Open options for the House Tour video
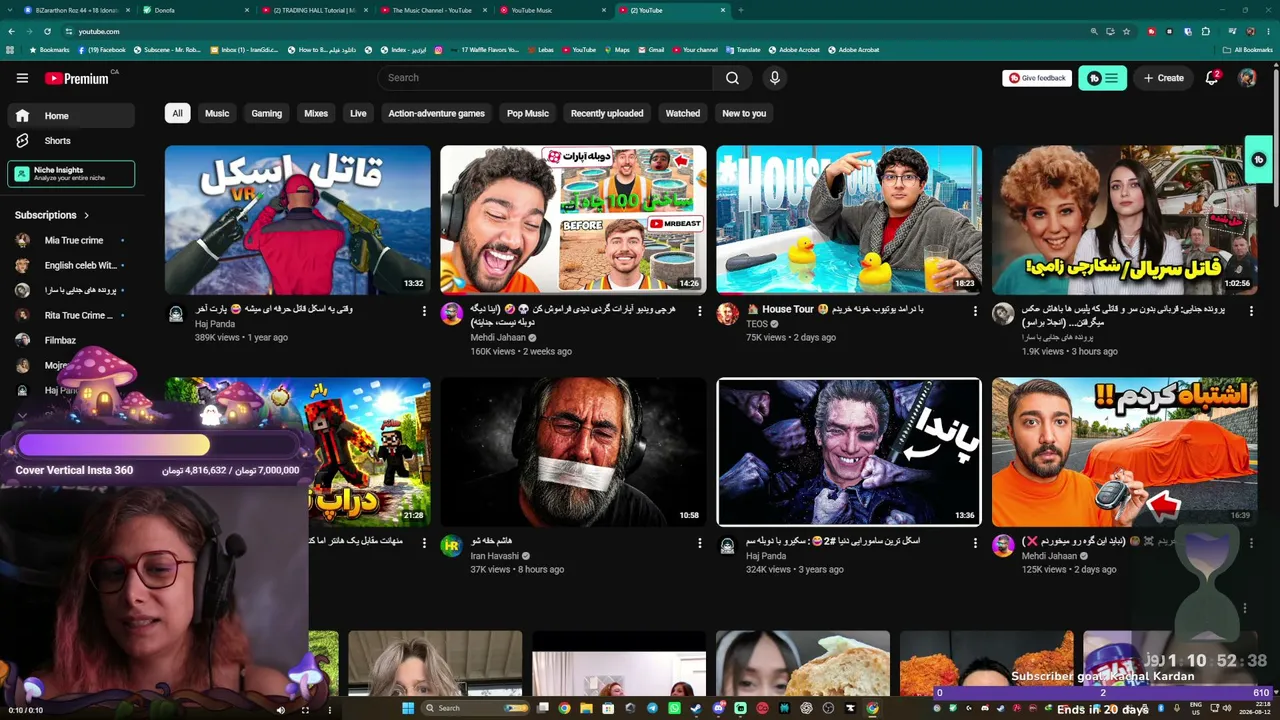Screen dimensions: 1280x720 [x=975, y=311]
